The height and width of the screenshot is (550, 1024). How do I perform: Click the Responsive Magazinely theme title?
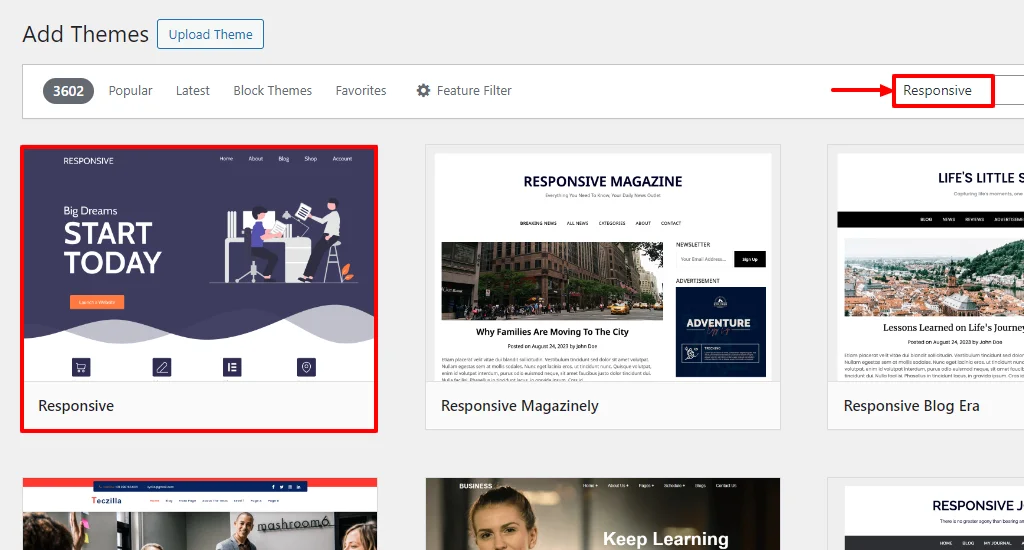click(519, 406)
